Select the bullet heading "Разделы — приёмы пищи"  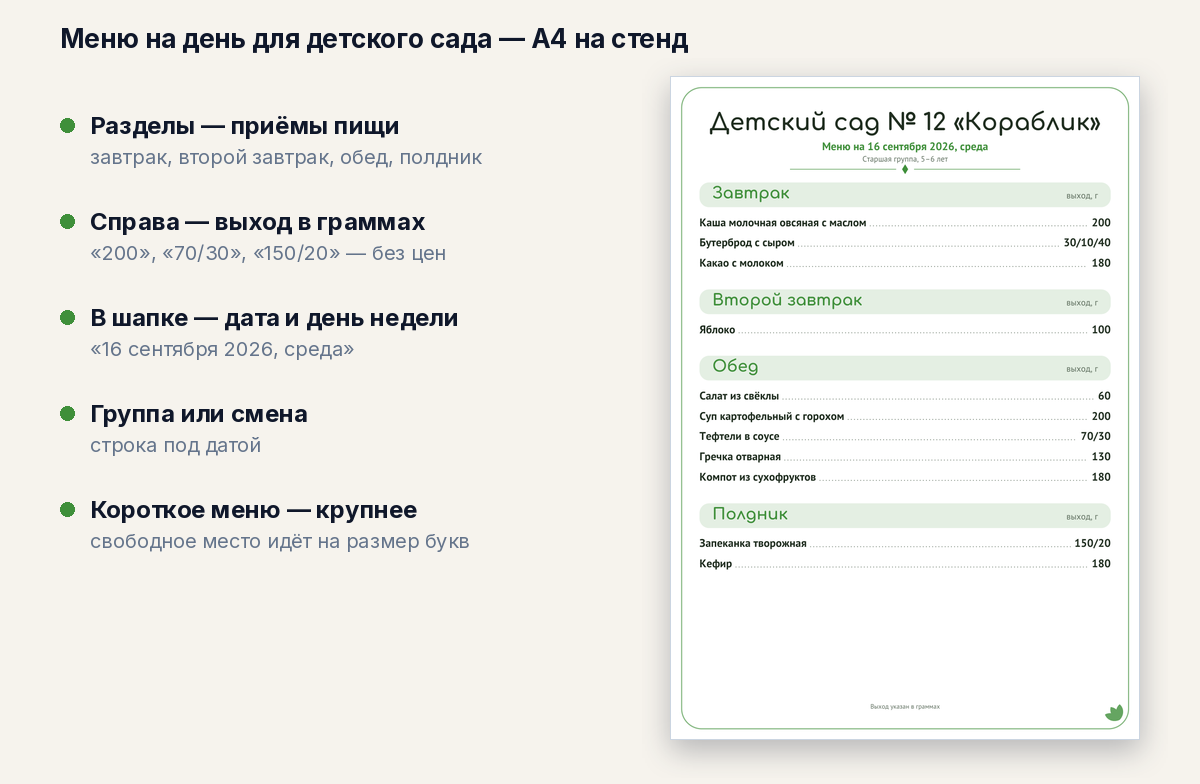coord(245,127)
